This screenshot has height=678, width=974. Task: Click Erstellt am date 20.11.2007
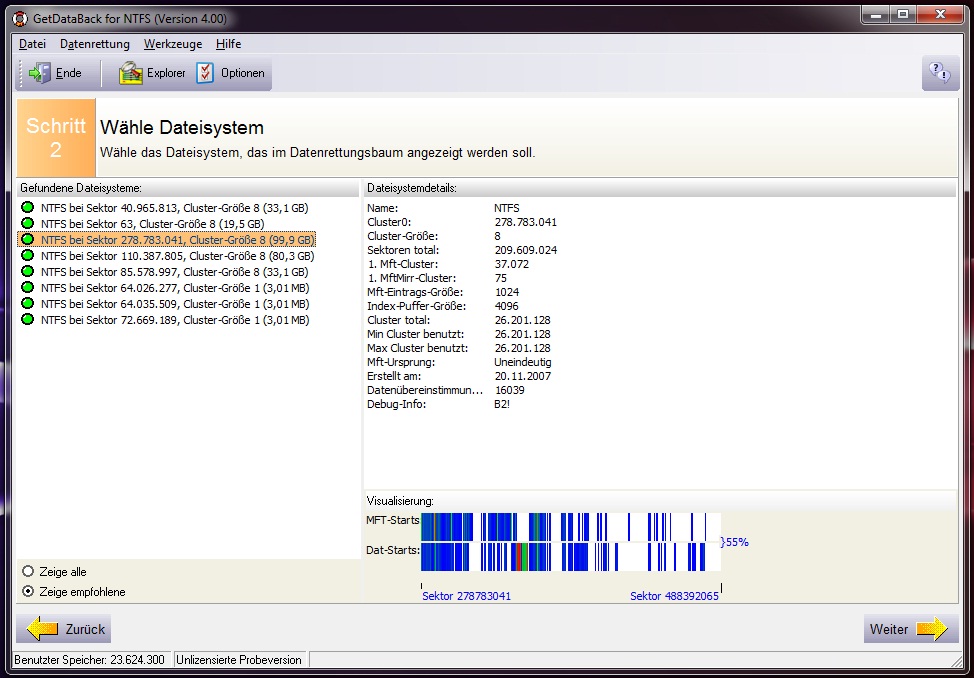pos(522,376)
